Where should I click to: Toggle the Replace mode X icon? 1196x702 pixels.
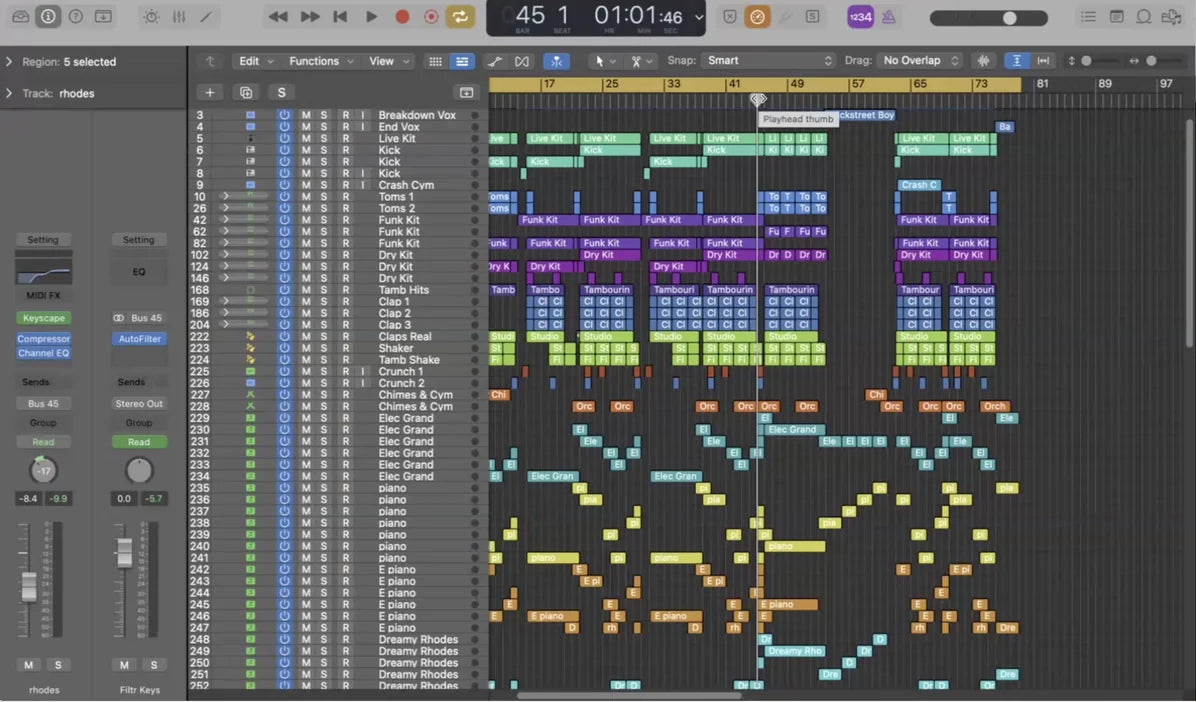pyautogui.click(x=730, y=16)
